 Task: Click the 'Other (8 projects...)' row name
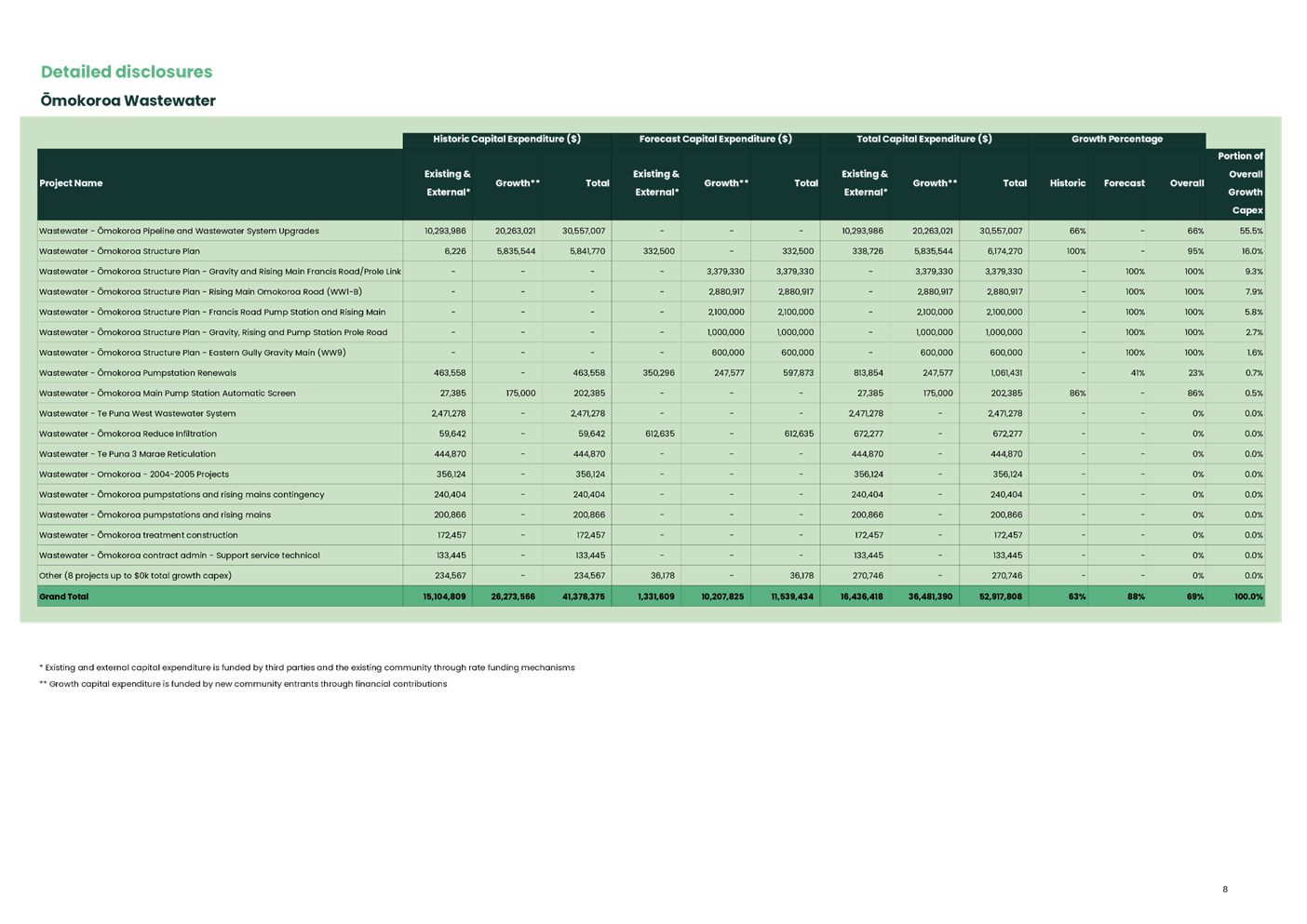tap(136, 576)
